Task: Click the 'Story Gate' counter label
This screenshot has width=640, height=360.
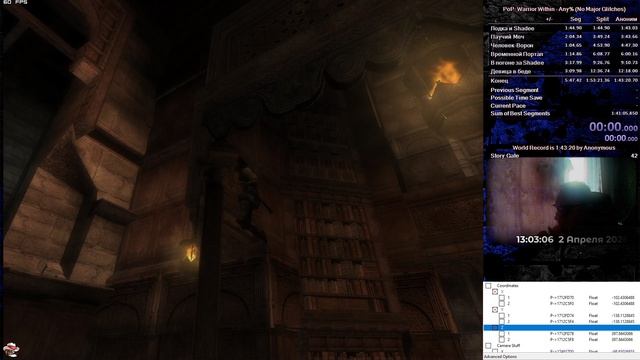Action: 504,156
